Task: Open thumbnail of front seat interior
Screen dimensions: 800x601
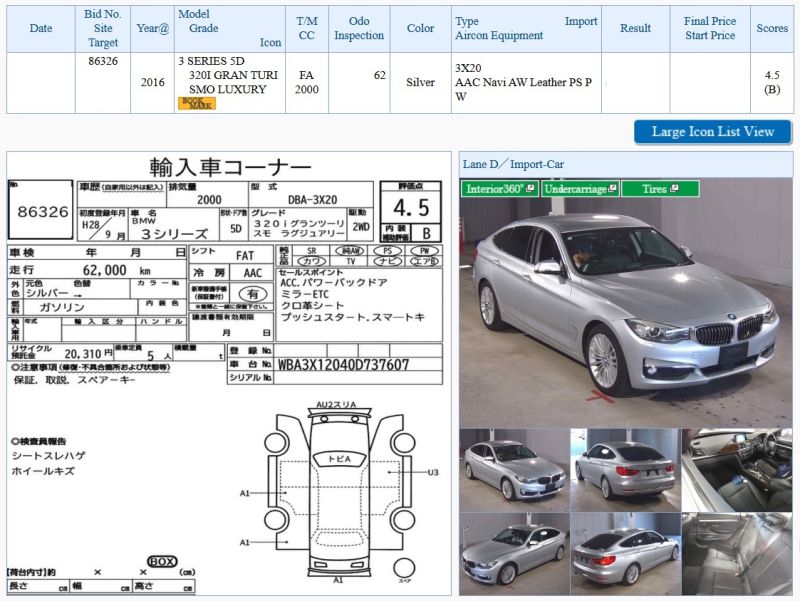Action: pos(737,470)
